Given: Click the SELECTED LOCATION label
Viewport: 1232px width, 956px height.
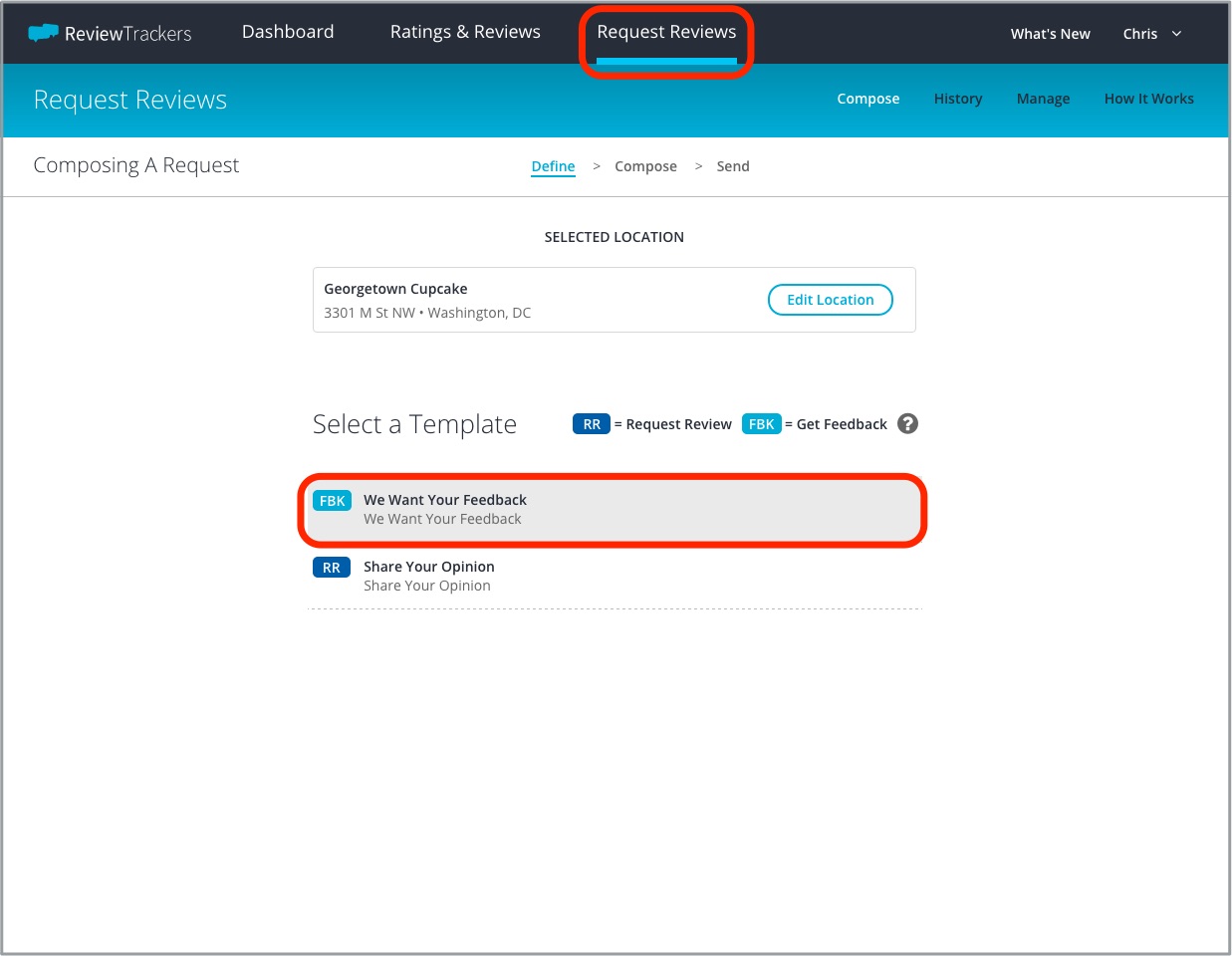Looking at the screenshot, I should [x=615, y=237].
